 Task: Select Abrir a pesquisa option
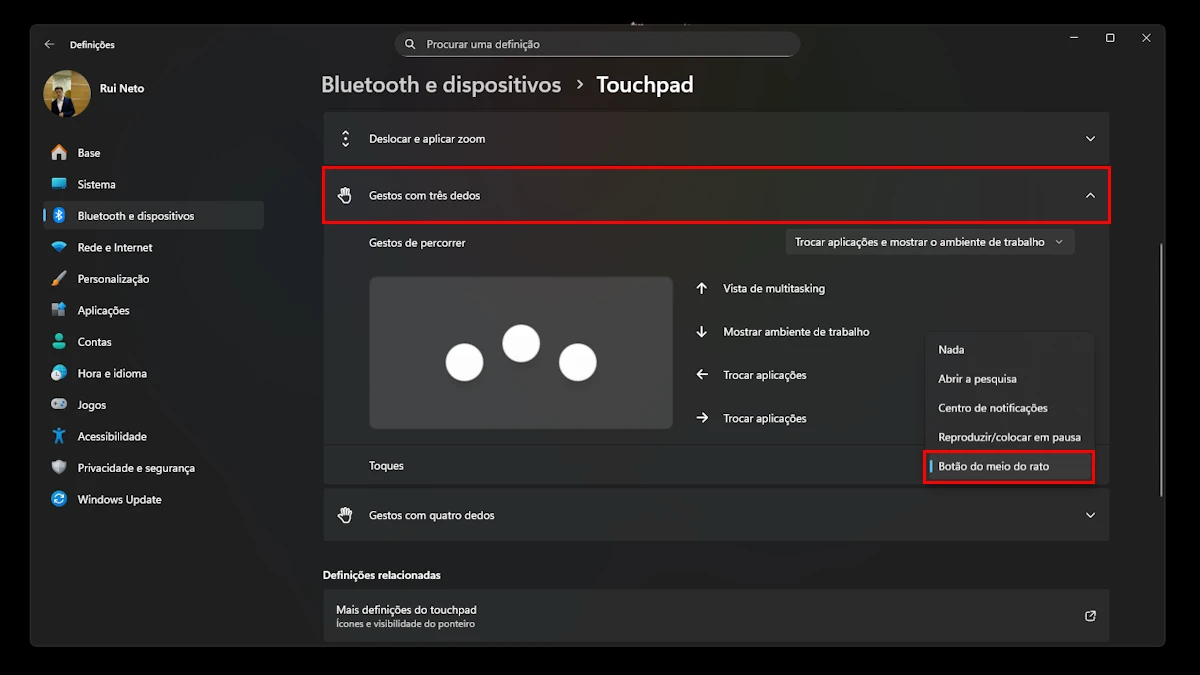pos(977,379)
